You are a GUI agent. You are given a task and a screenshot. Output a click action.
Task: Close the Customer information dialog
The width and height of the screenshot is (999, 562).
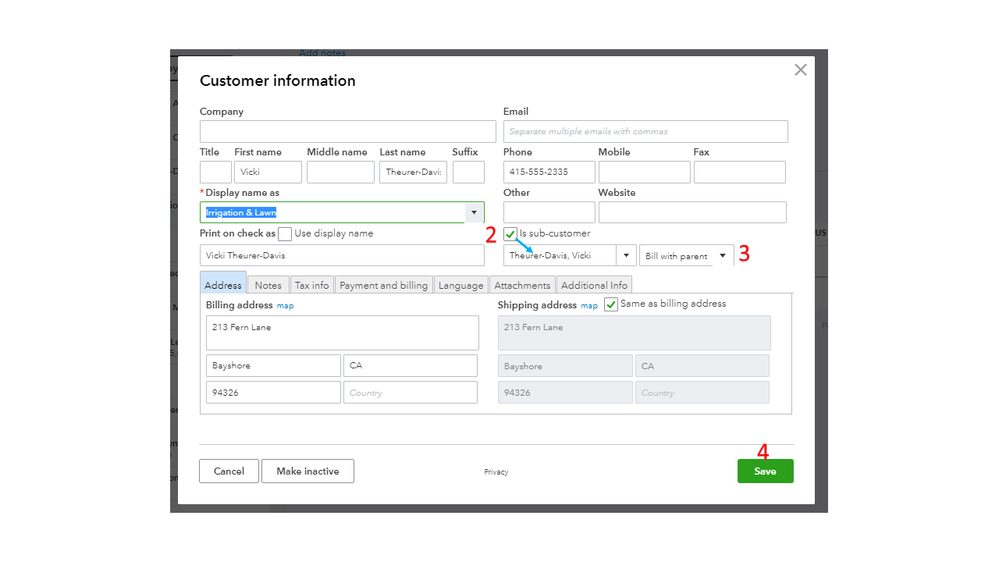tap(800, 70)
